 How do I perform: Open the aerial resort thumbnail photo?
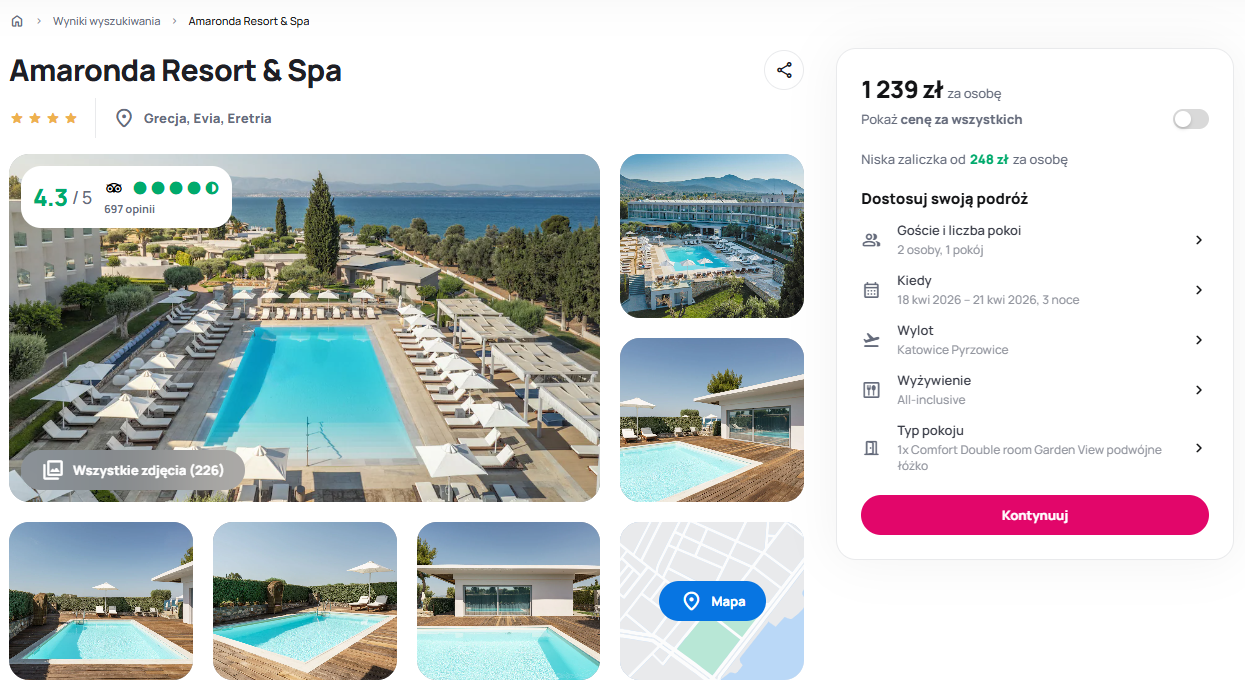712,236
